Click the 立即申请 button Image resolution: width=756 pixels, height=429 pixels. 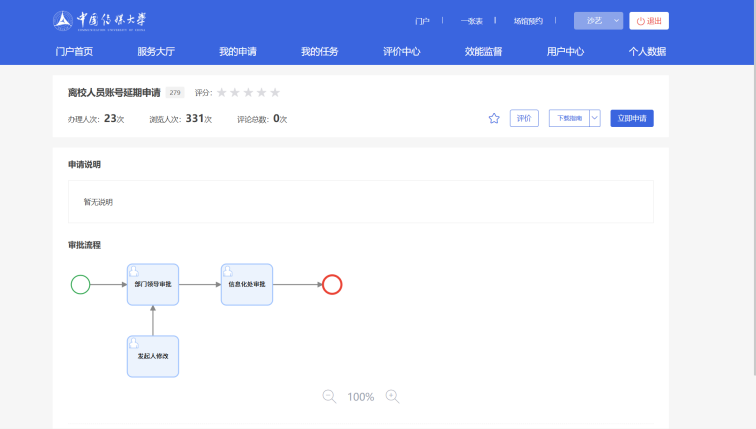click(632, 118)
